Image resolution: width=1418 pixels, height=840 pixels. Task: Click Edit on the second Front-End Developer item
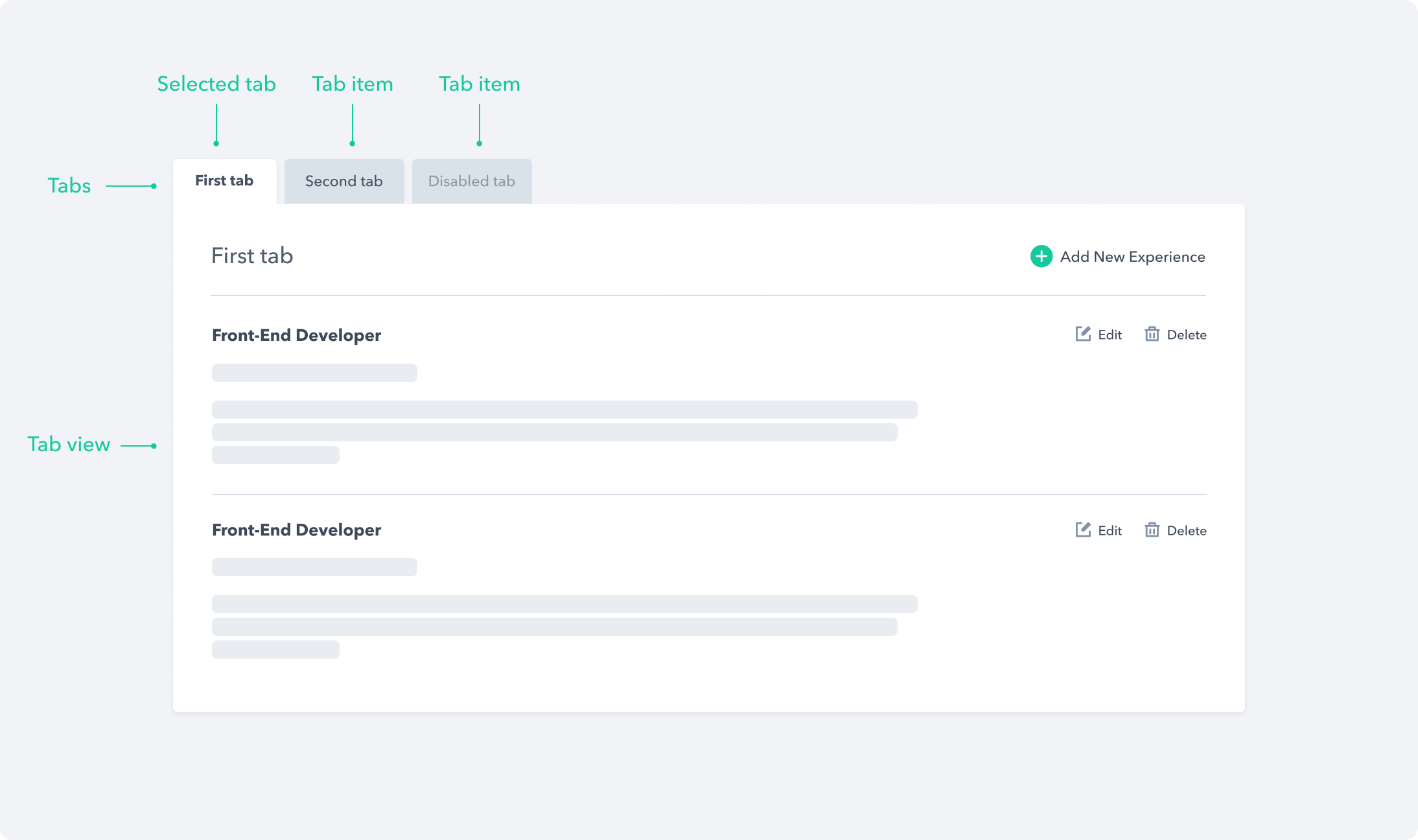(x=1110, y=530)
